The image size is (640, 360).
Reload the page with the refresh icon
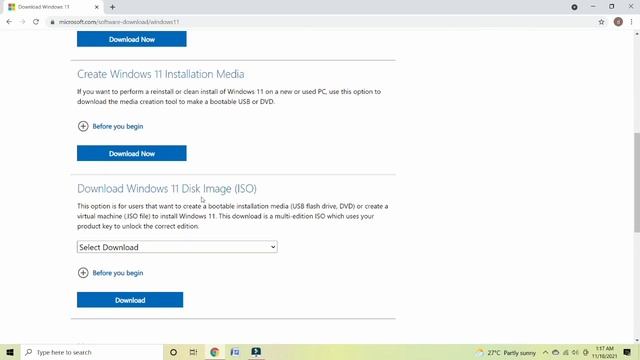pyautogui.click(x=36, y=22)
